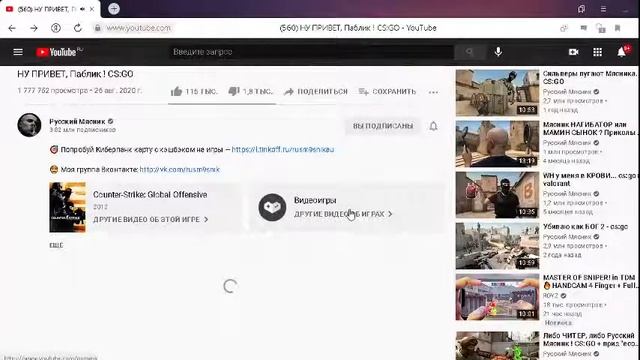Open the notifications bell in header
640x360 pixels.
pos(622,52)
